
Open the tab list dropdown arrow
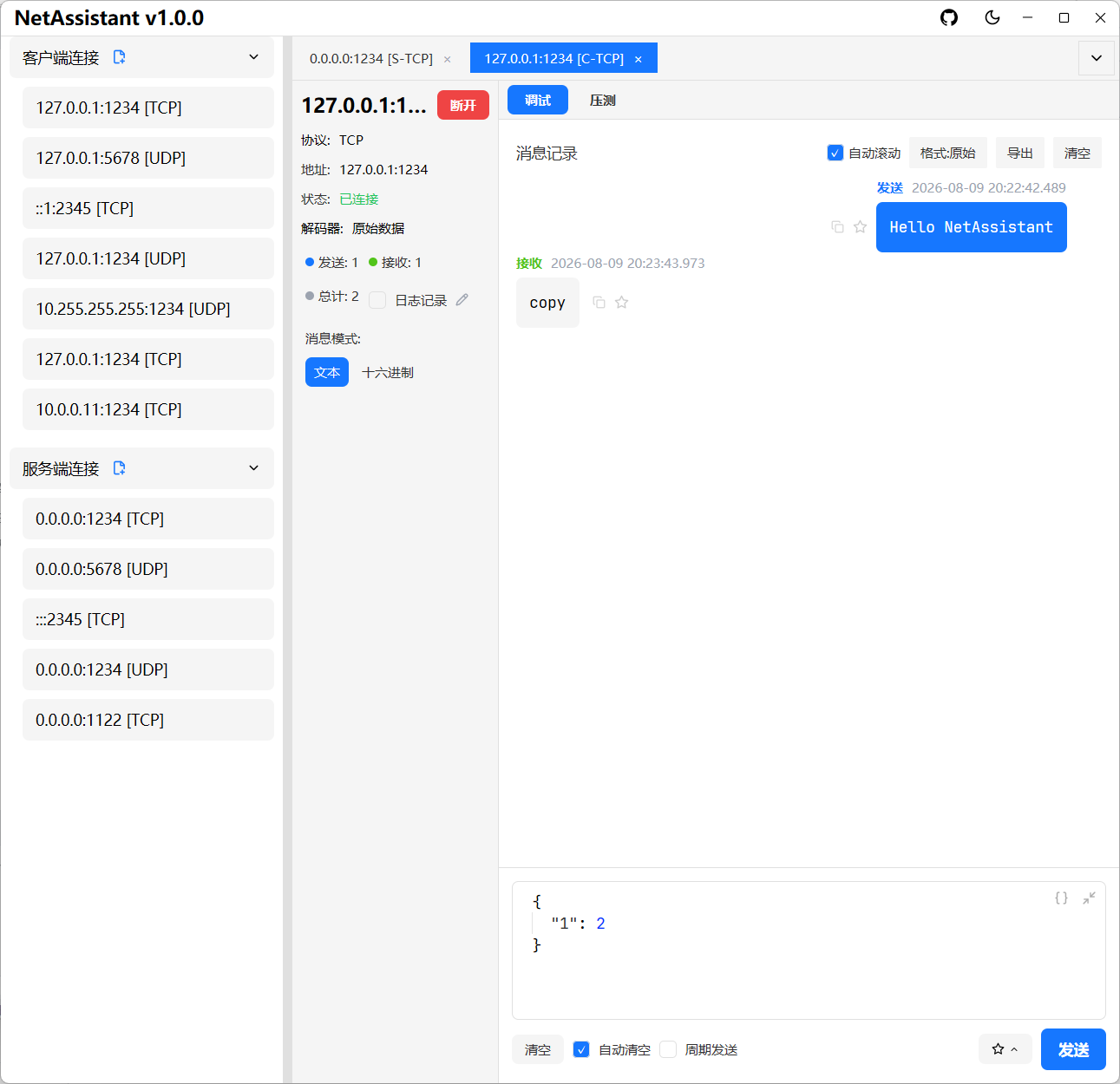click(x=1097, y=58)
